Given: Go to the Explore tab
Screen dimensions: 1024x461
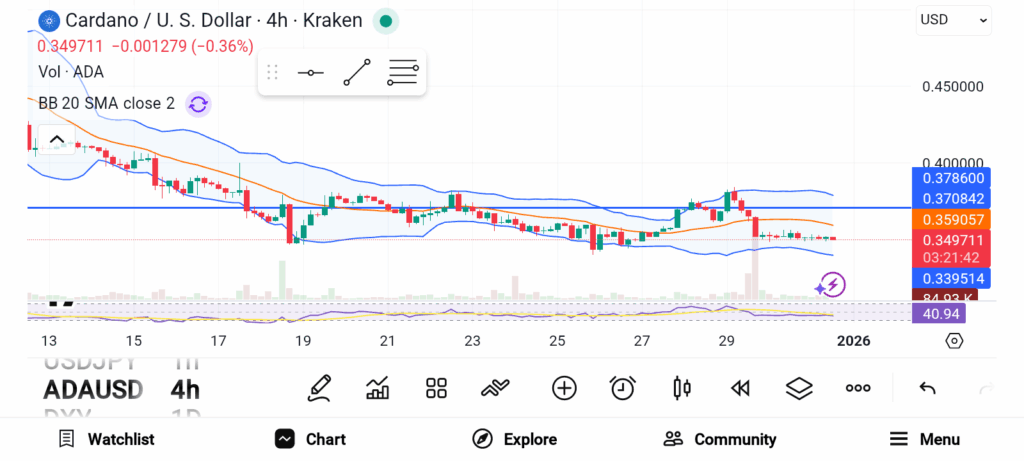Looking at the screenshot, I should pos(514,439).
